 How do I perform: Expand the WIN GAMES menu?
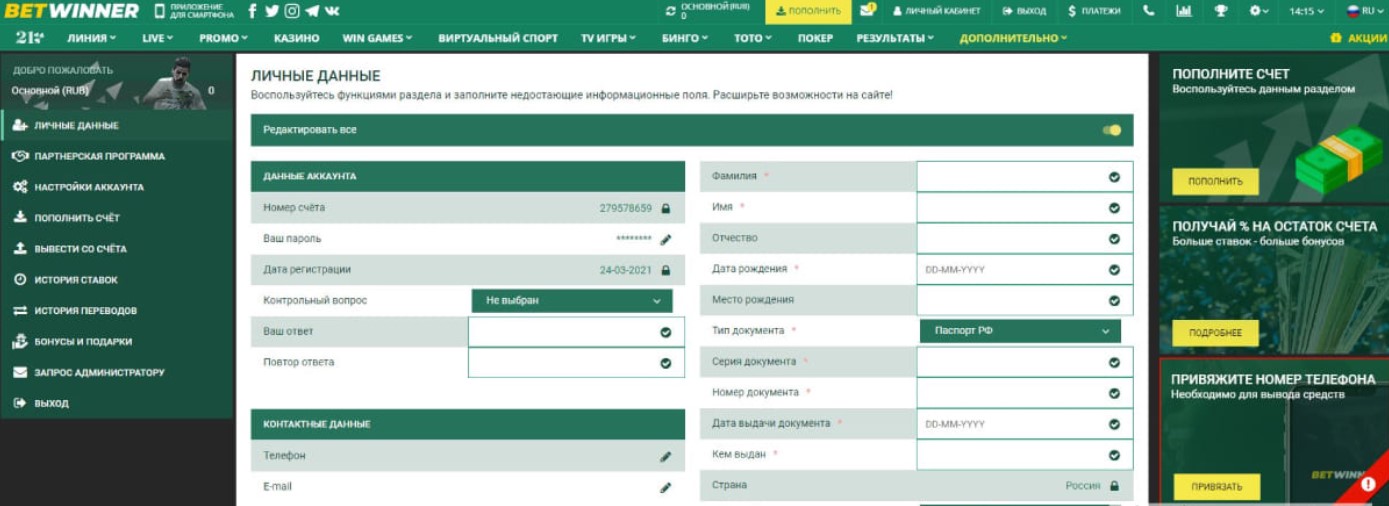(x=377, y=38)
